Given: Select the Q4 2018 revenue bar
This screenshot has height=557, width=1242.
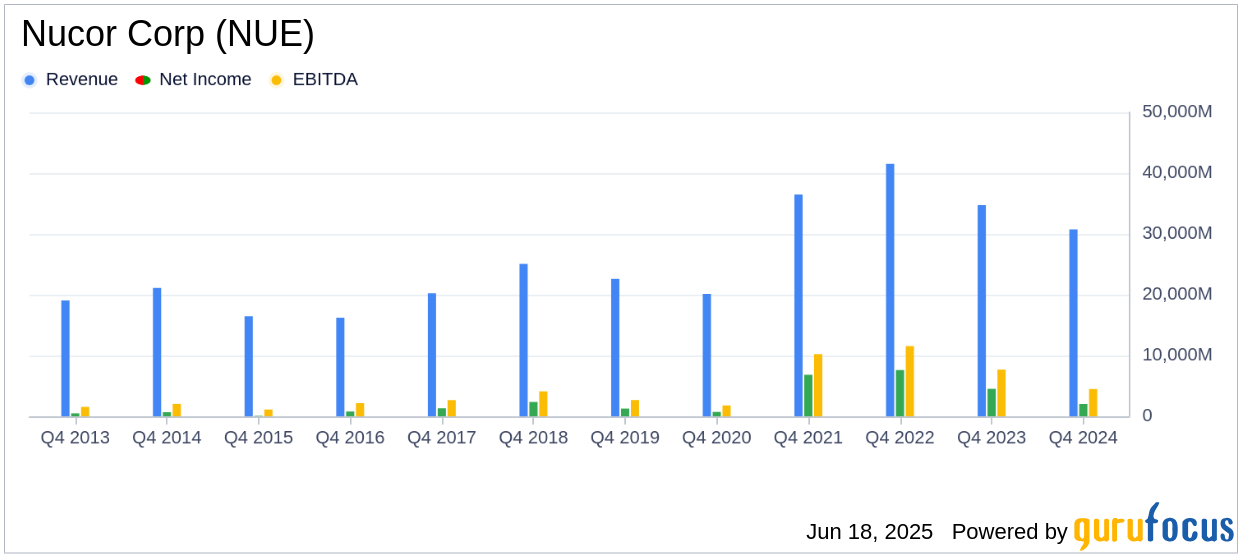Looking at the screenshot, I should [523, 340].
